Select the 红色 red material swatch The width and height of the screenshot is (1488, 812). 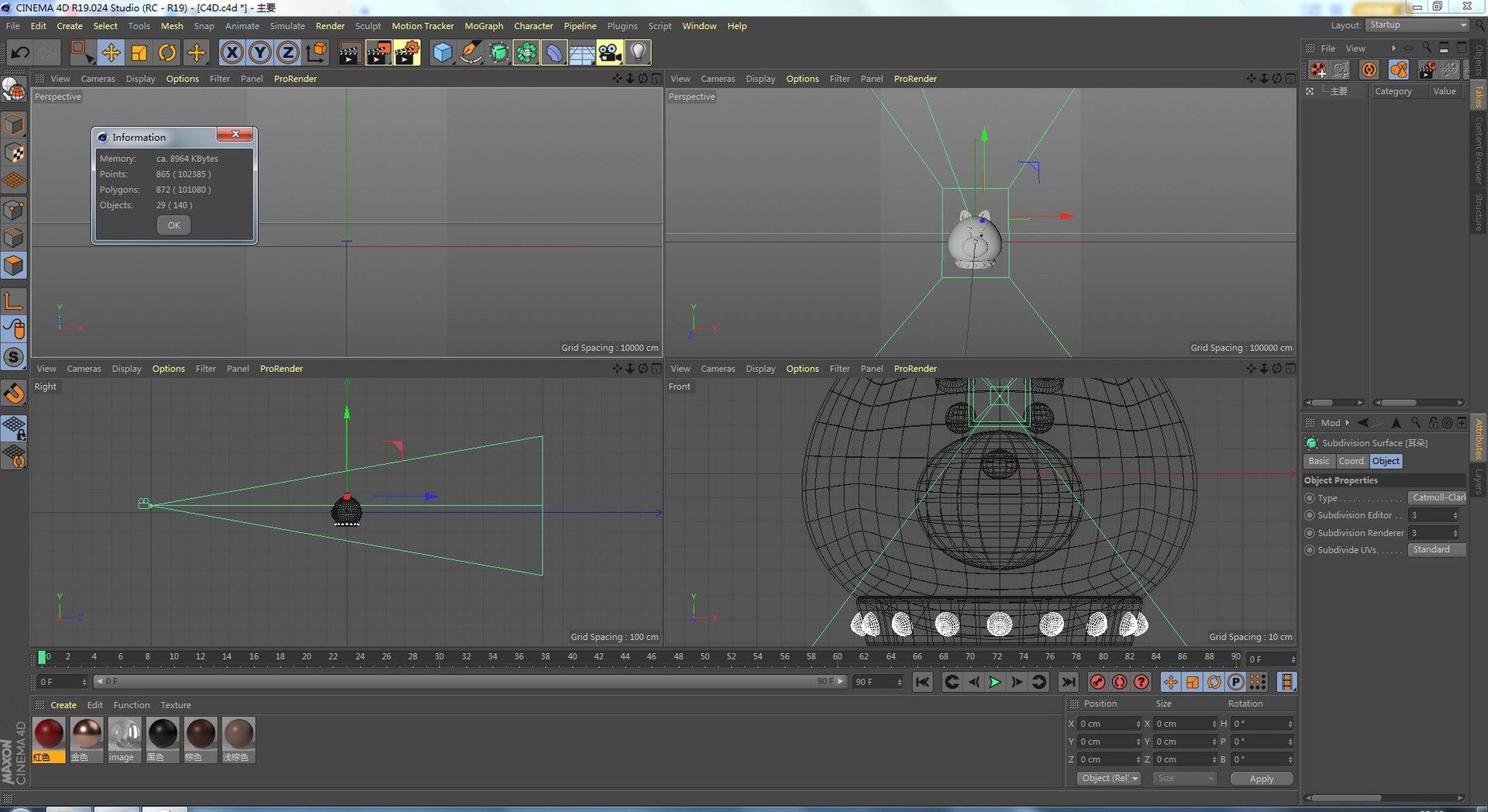click(49, 740)
